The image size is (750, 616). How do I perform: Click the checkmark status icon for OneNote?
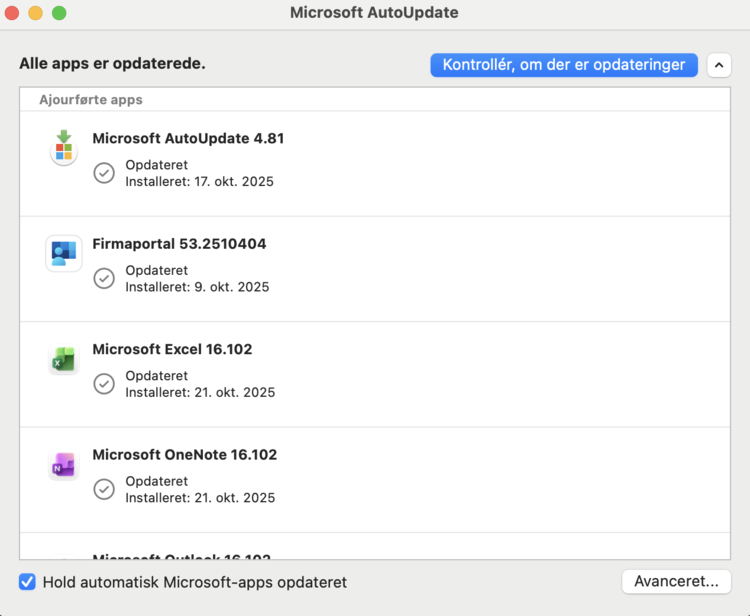click(104, 489)
